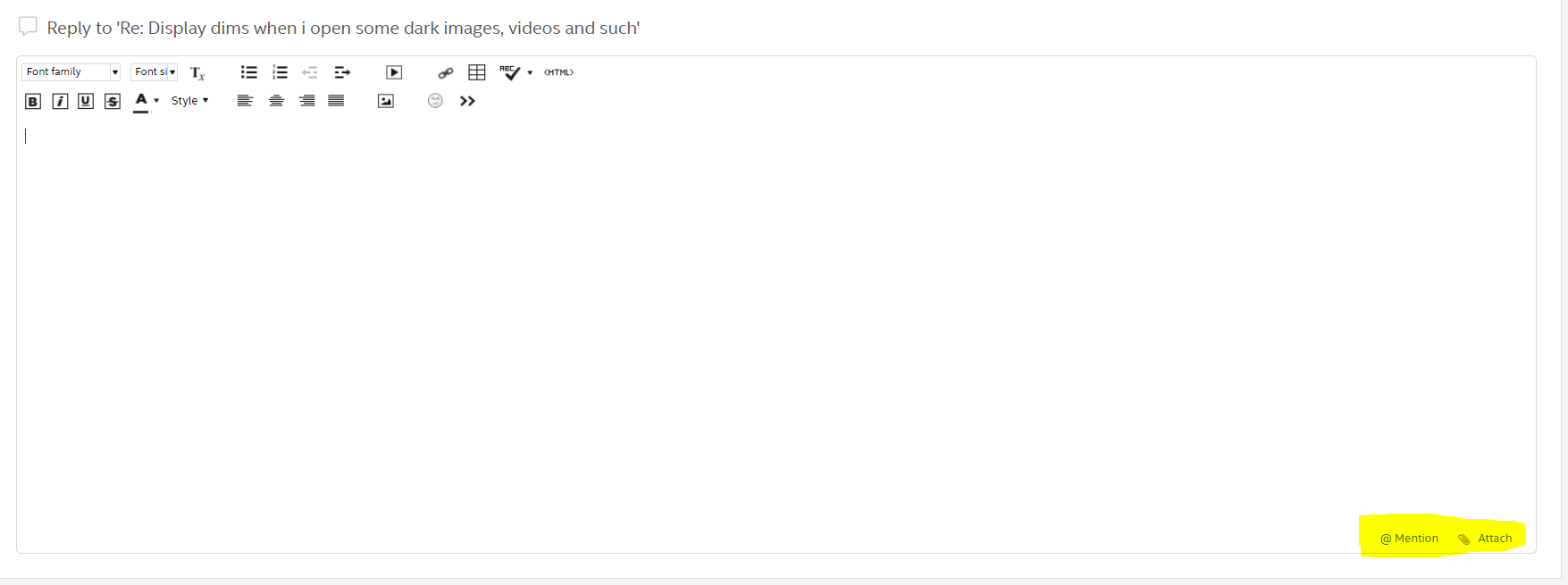This screenshot has height=585, width=1568.
Task: Click the insert video icon
Action: point(394,72)
